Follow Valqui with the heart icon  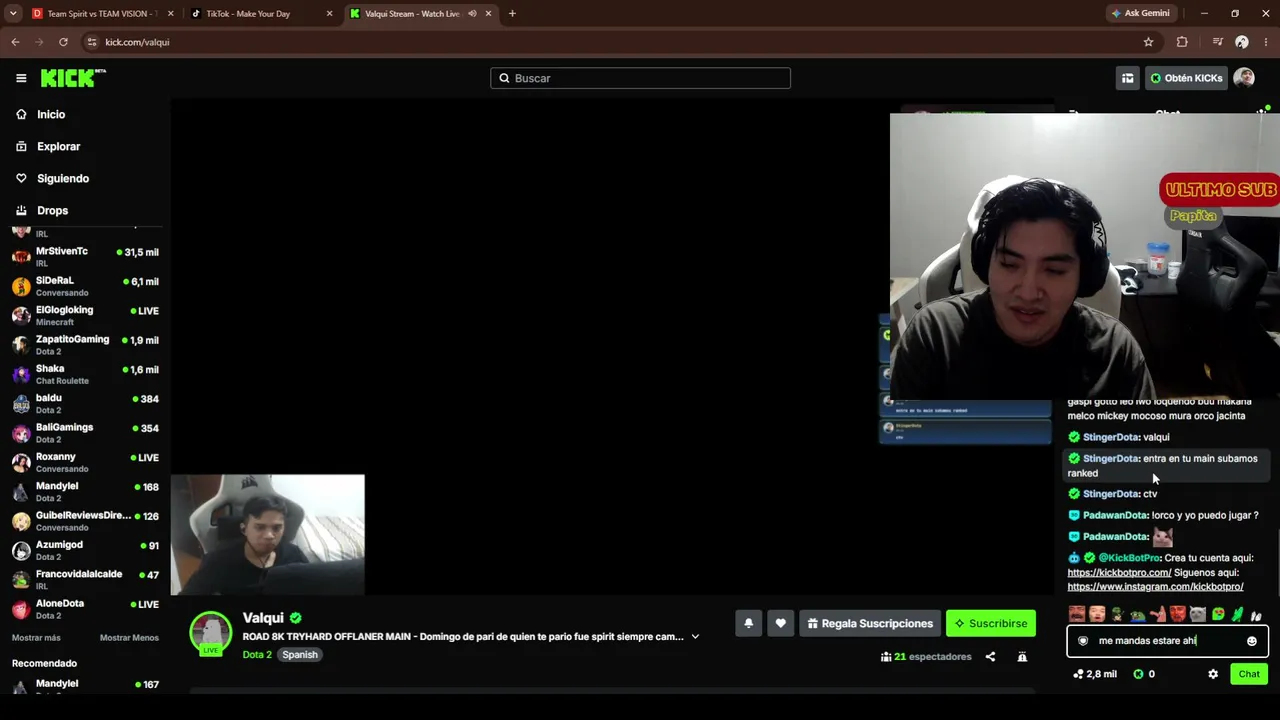[x=780, y=623]
